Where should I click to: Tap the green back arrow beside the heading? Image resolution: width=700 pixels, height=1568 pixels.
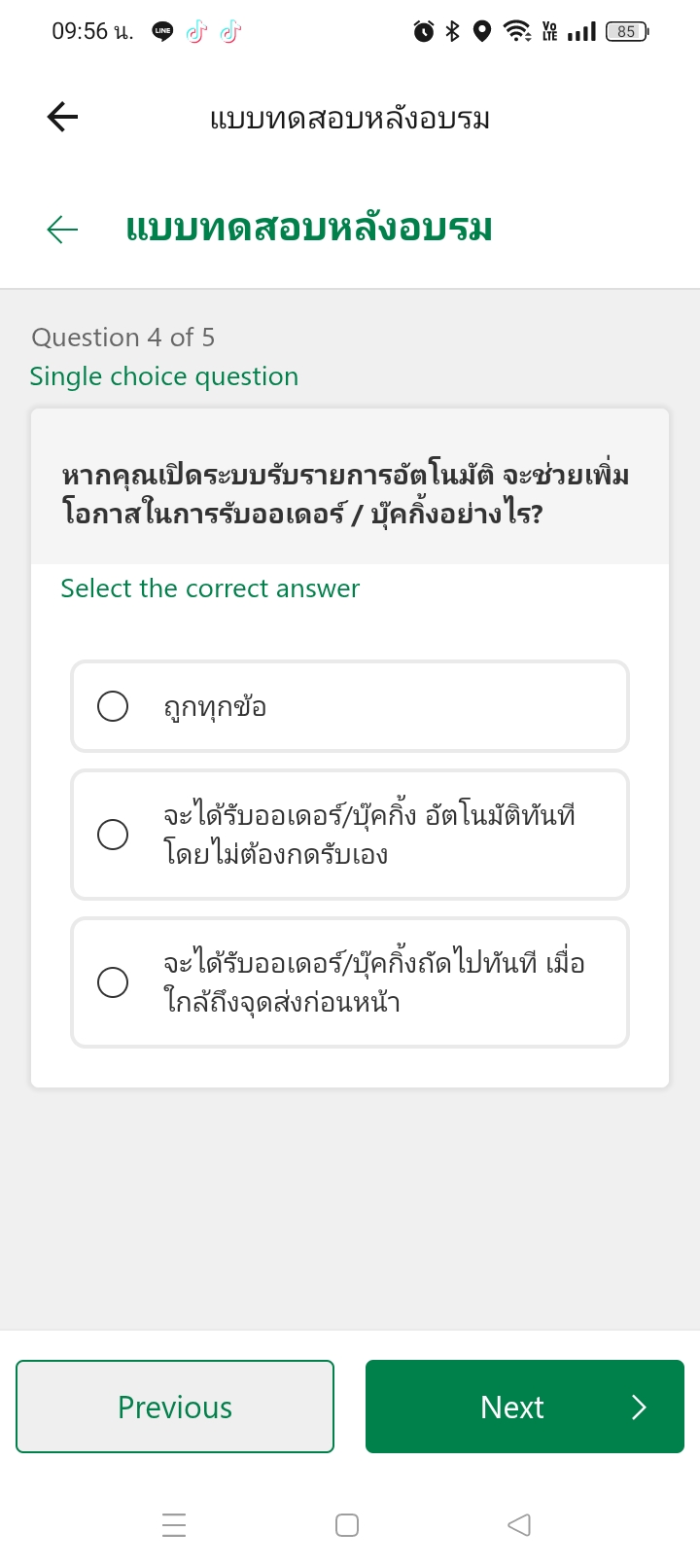point(62,230)
